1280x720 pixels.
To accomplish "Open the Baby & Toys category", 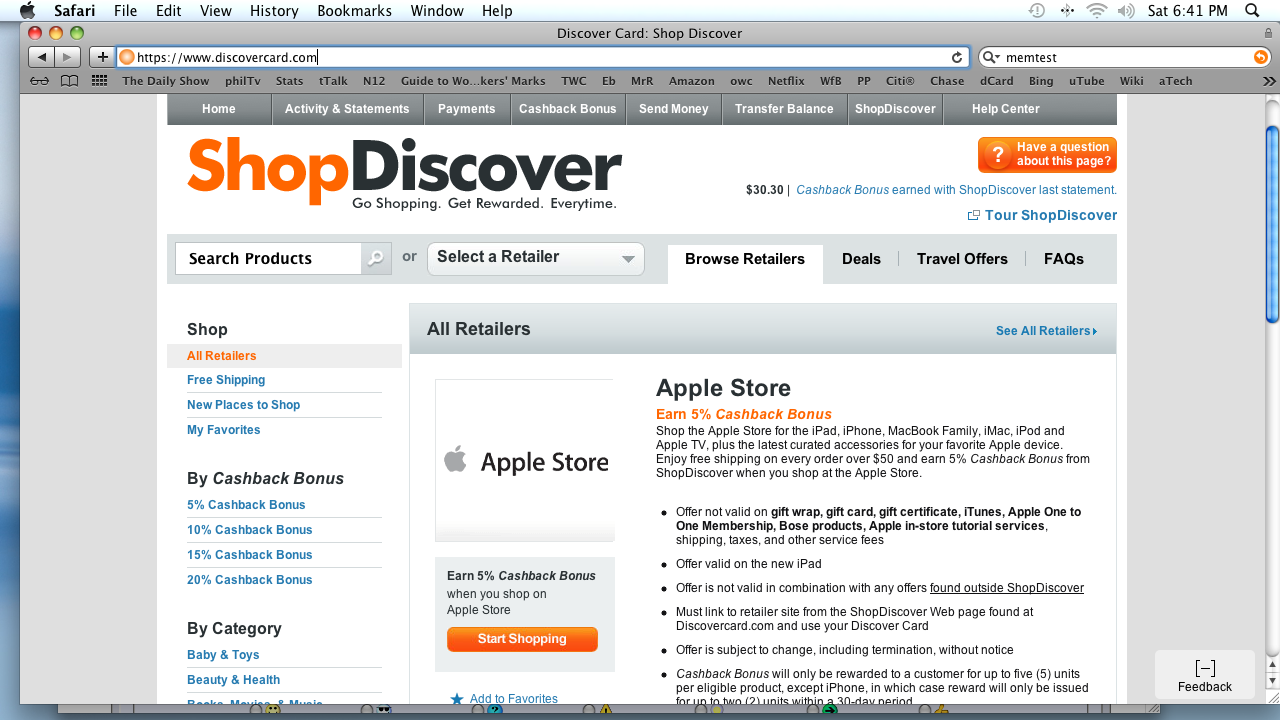I will (223, 655).
